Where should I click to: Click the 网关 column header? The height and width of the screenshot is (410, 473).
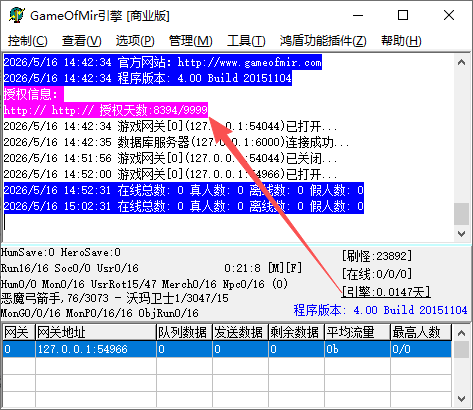19,332
